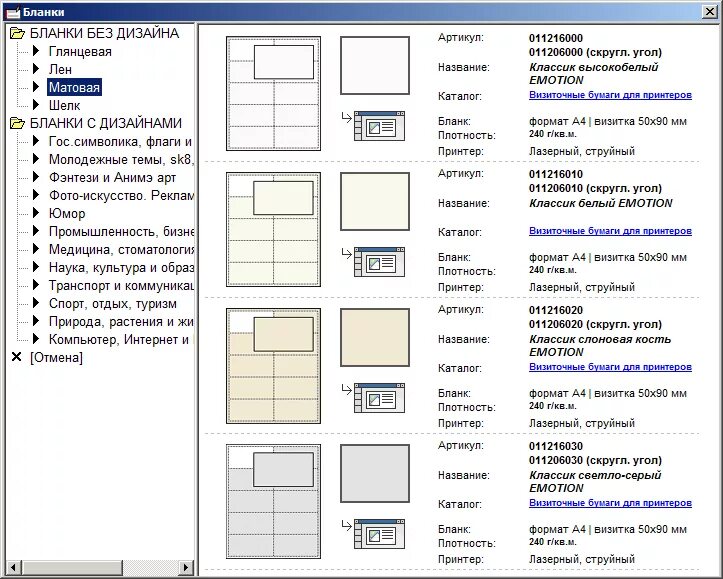Click the БЛАНКИ С ДИЗАЙНАМИ folder icon

[x=17, y=123]
